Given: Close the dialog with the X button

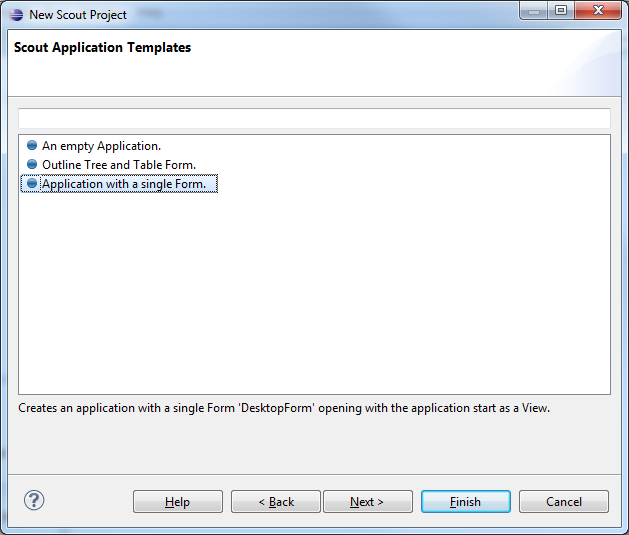Looking at the screenshot, I should point(598,10).
